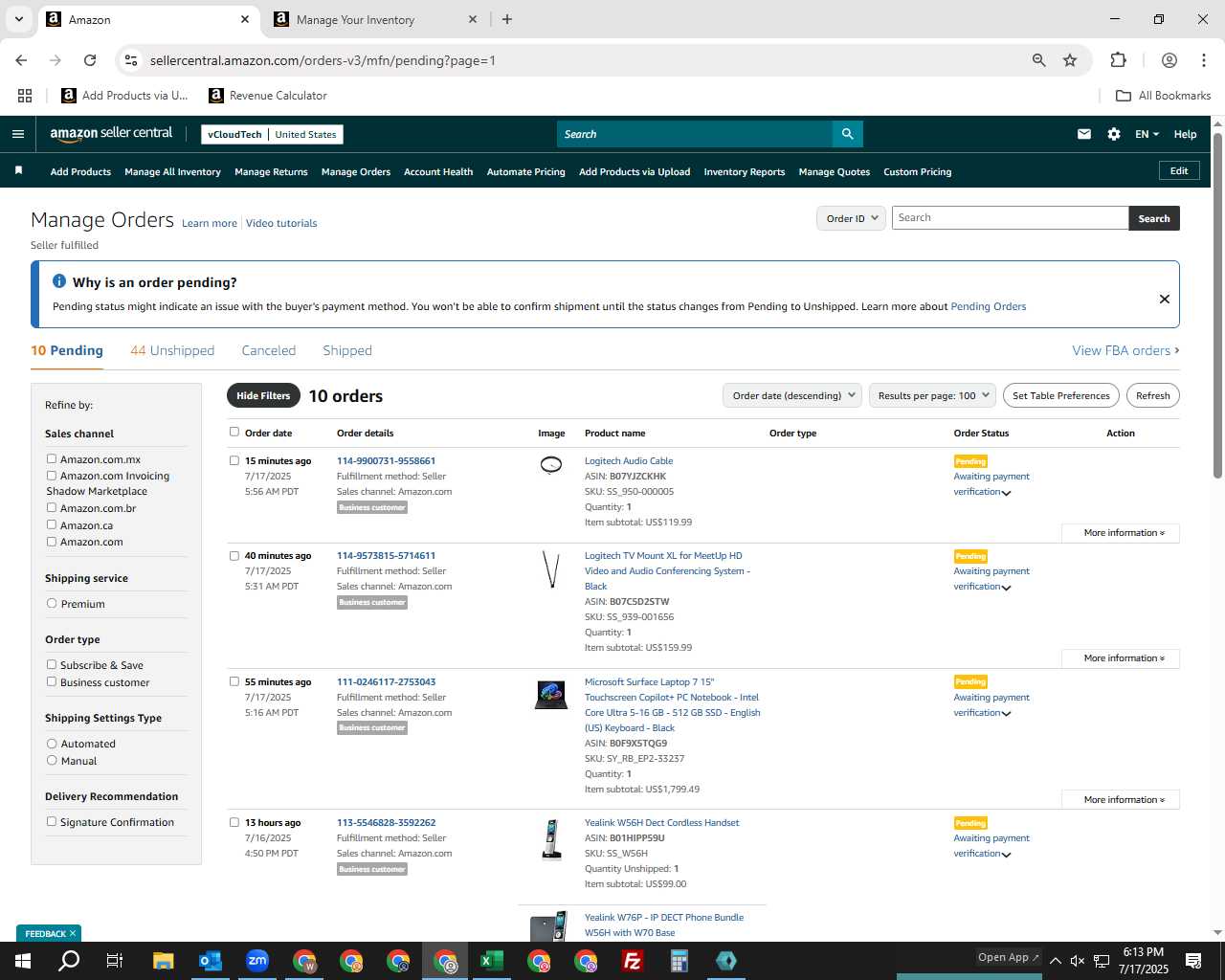Open Chrome three-dot menu
The height and width of the screenshot is (980, 1225).
click(1204, 60)
